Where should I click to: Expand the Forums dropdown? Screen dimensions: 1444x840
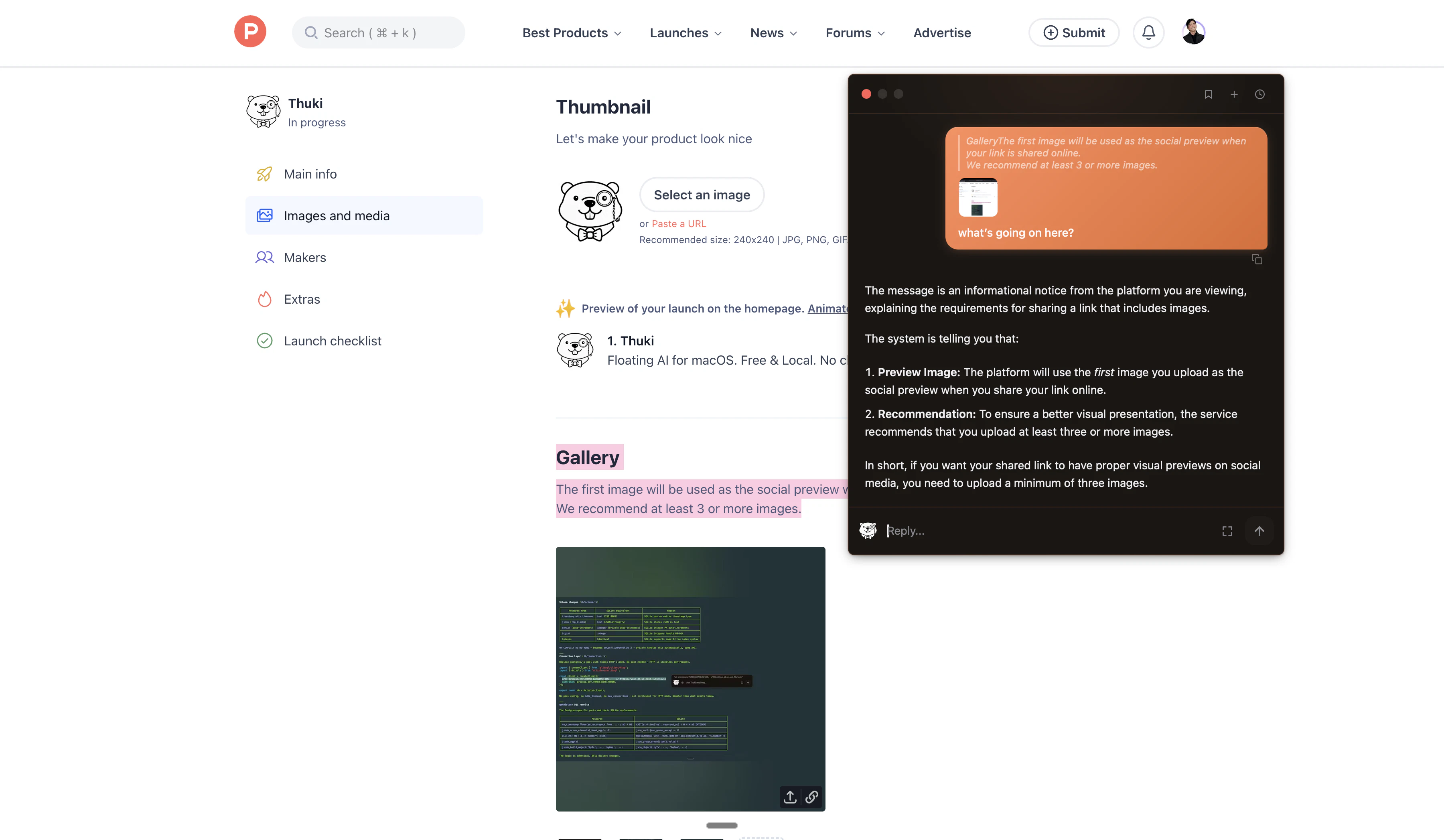pos(854,32)
